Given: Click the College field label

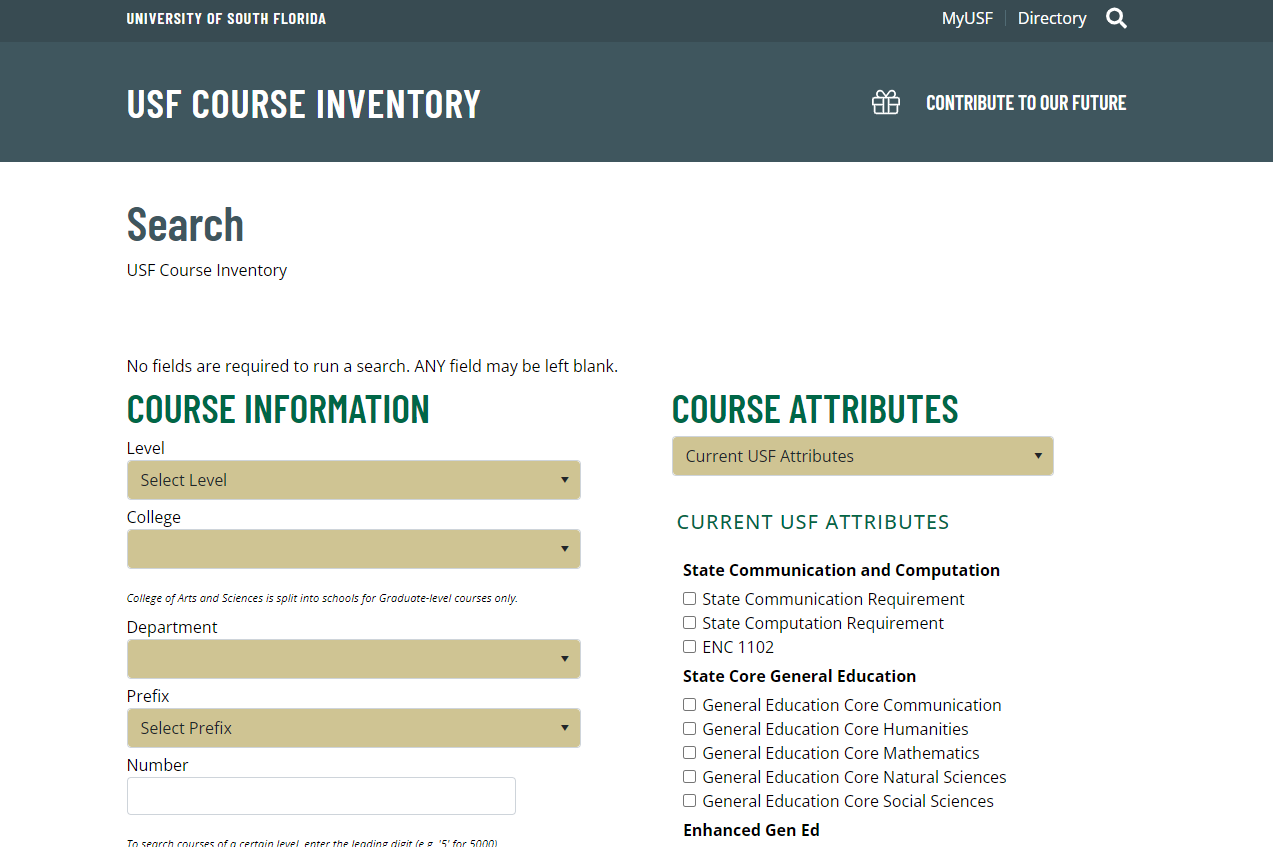Looking at the screenshot, I should 154,517.
